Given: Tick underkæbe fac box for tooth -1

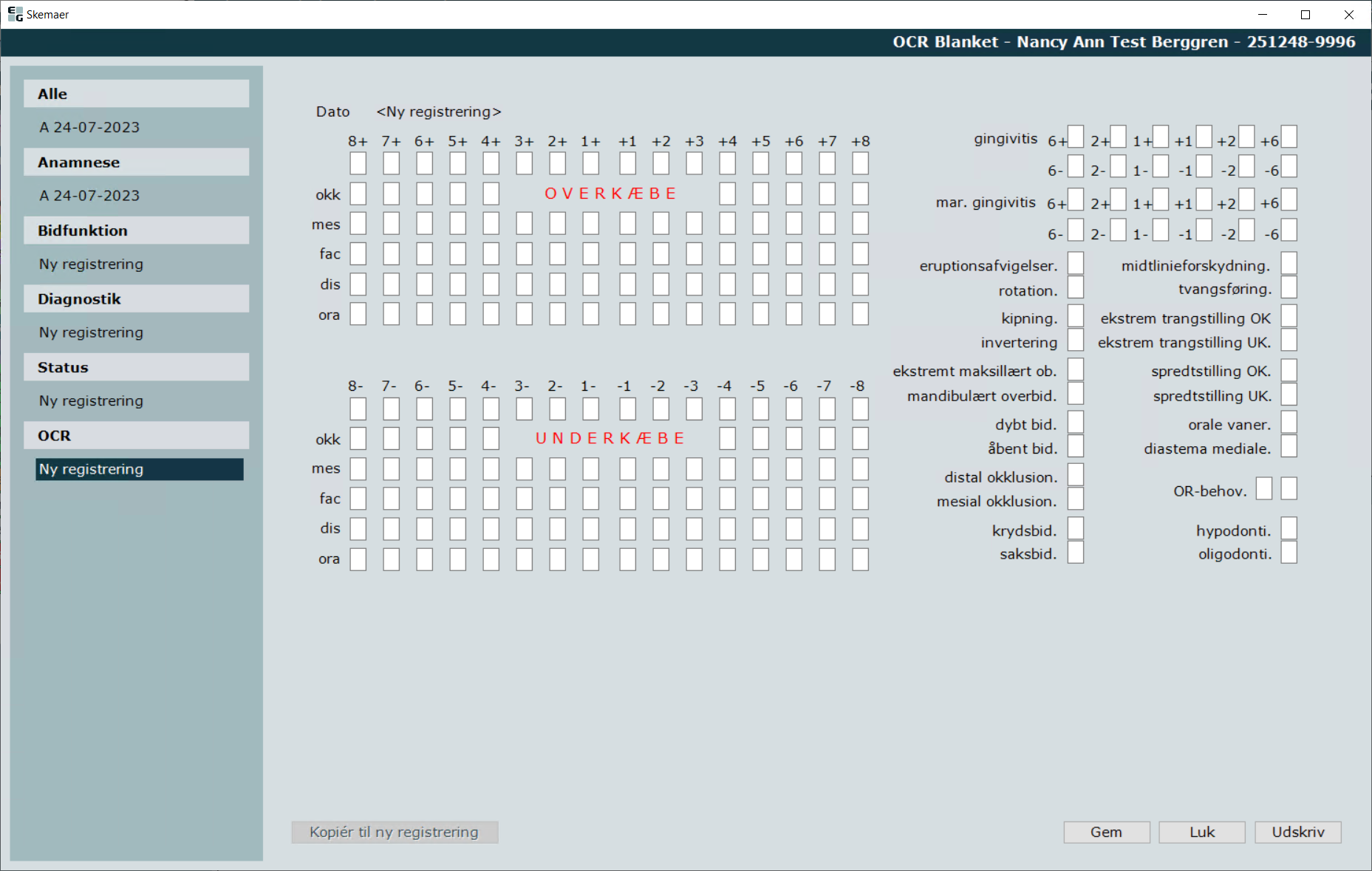Looking at the screenshot, I should 628,499.
